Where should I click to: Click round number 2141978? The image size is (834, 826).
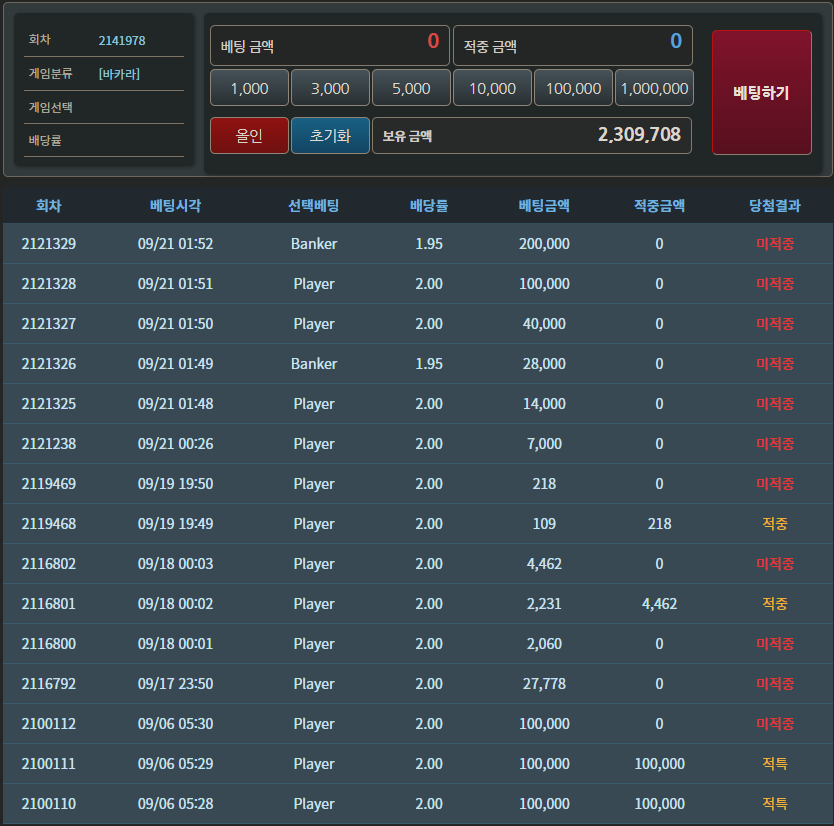click(122, 40)
